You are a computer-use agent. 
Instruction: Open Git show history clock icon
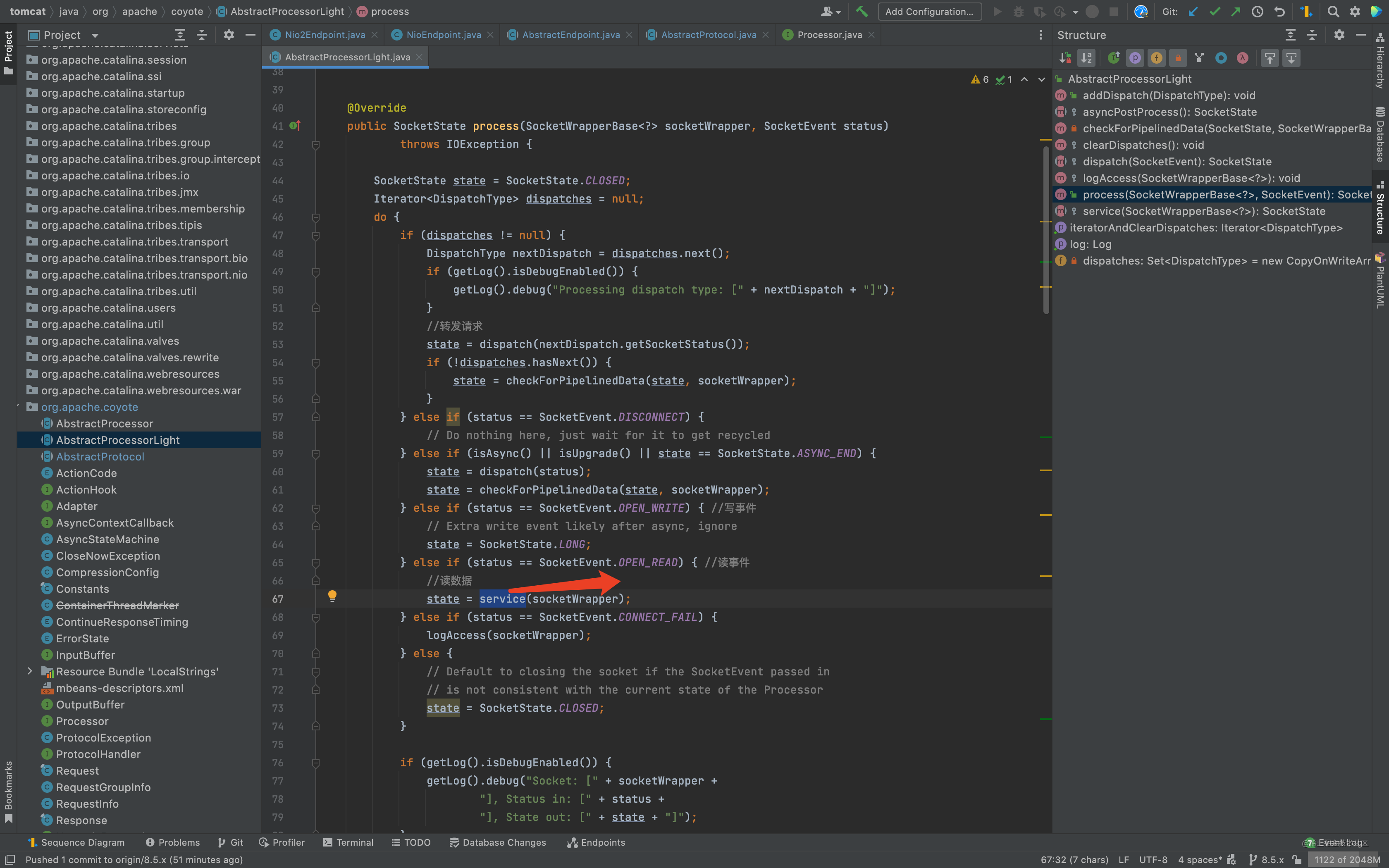tap(1258, 12)
